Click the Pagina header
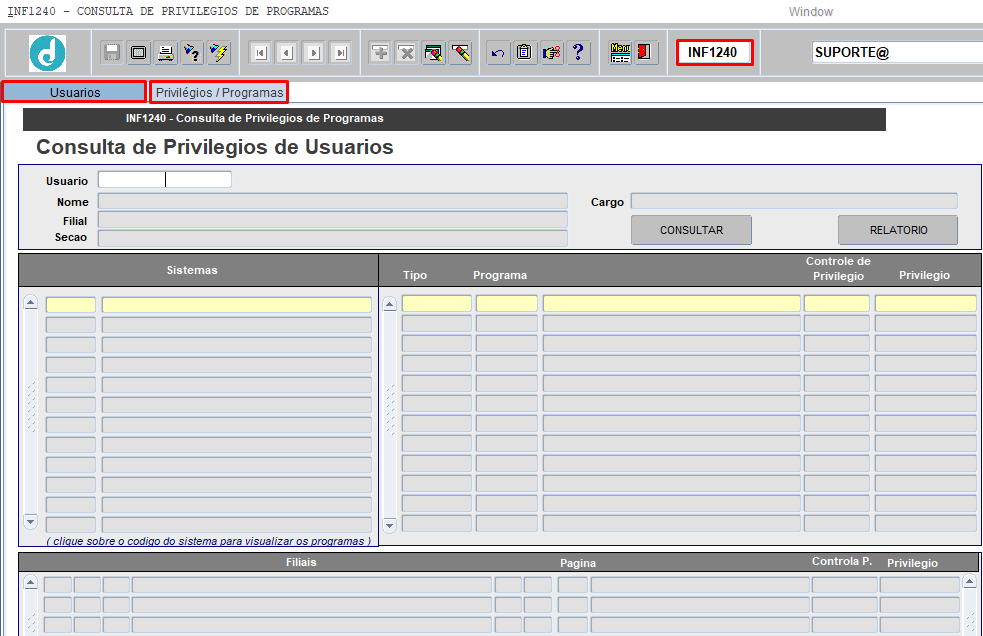Viewport: 983px width, 636px height. 577,563
